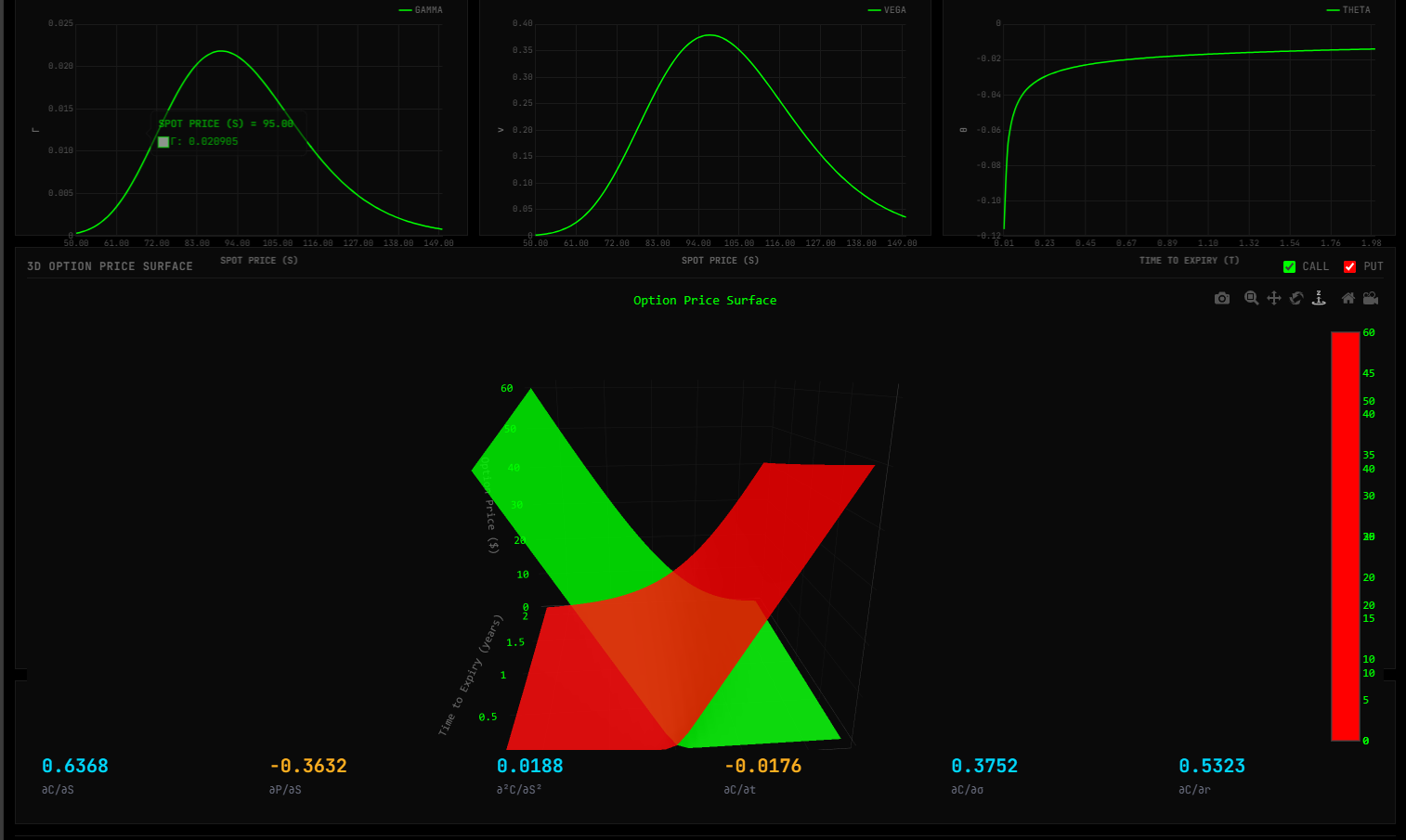1406x840 pixels.
Task: Reset camera to default with home icon
Action: point(1348,298)
